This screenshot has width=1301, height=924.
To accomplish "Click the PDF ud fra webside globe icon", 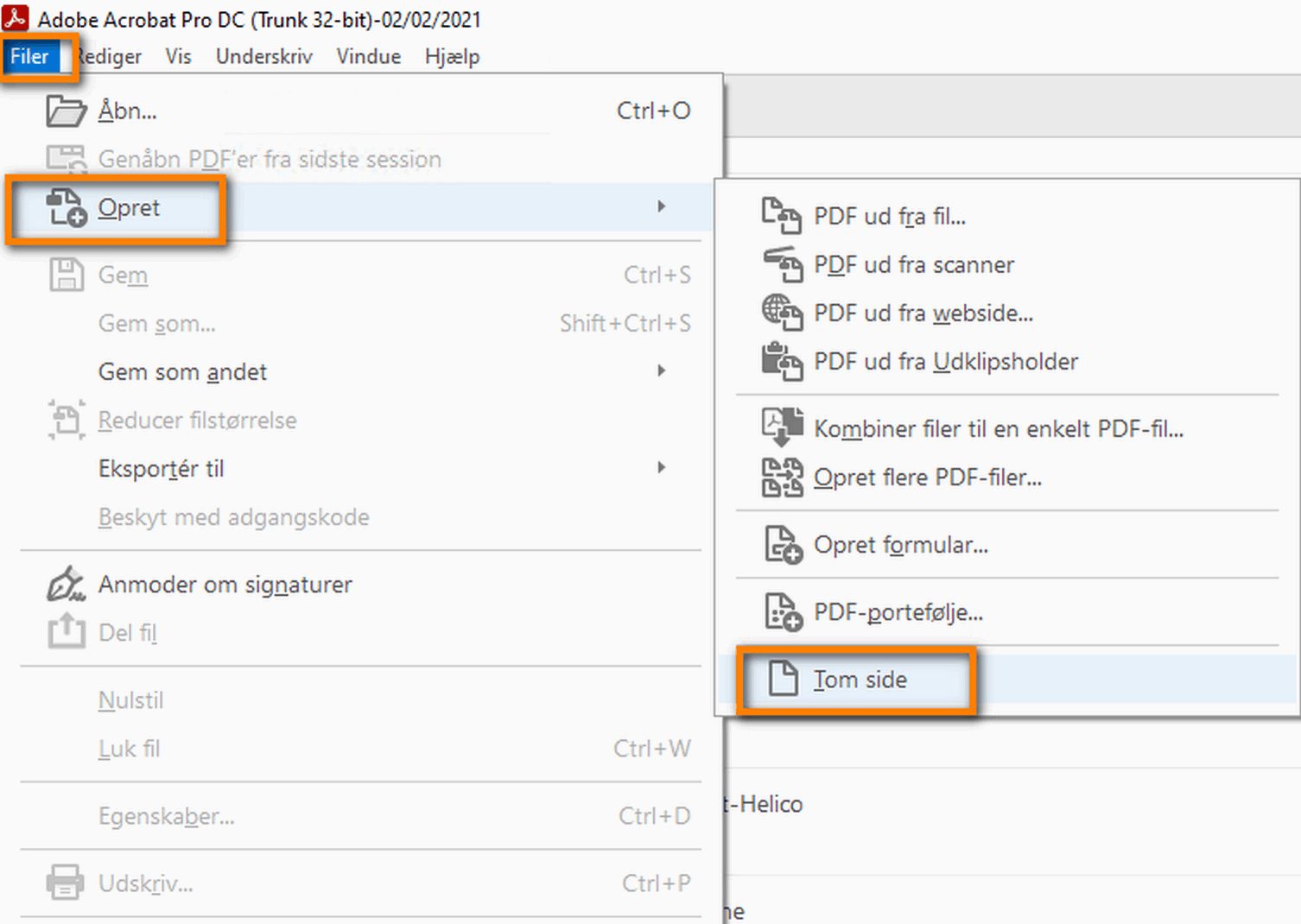I will [x=782, y=313].
